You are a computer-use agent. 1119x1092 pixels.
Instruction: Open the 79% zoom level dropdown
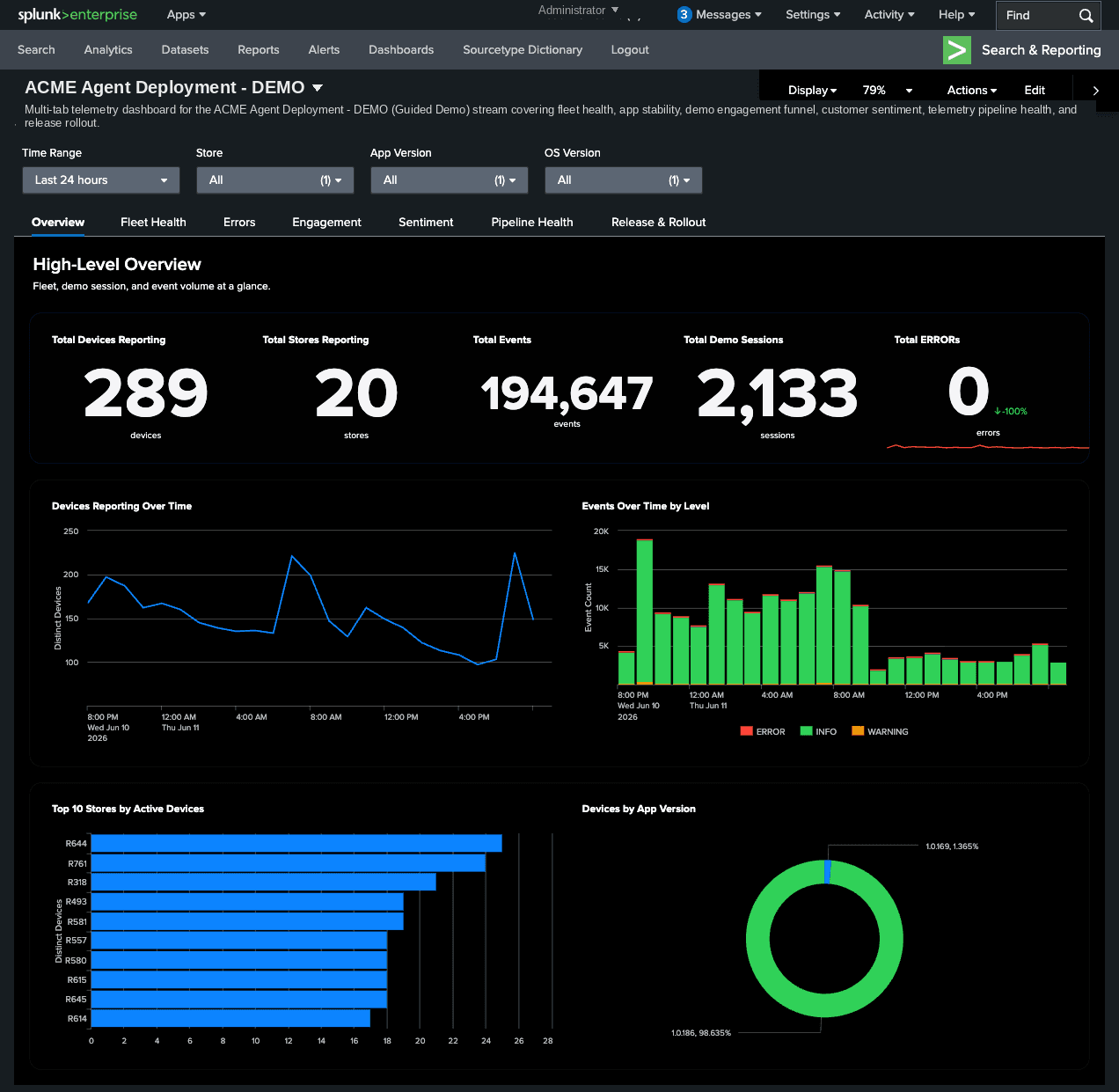pyautogui.click(x=887, y=90)
